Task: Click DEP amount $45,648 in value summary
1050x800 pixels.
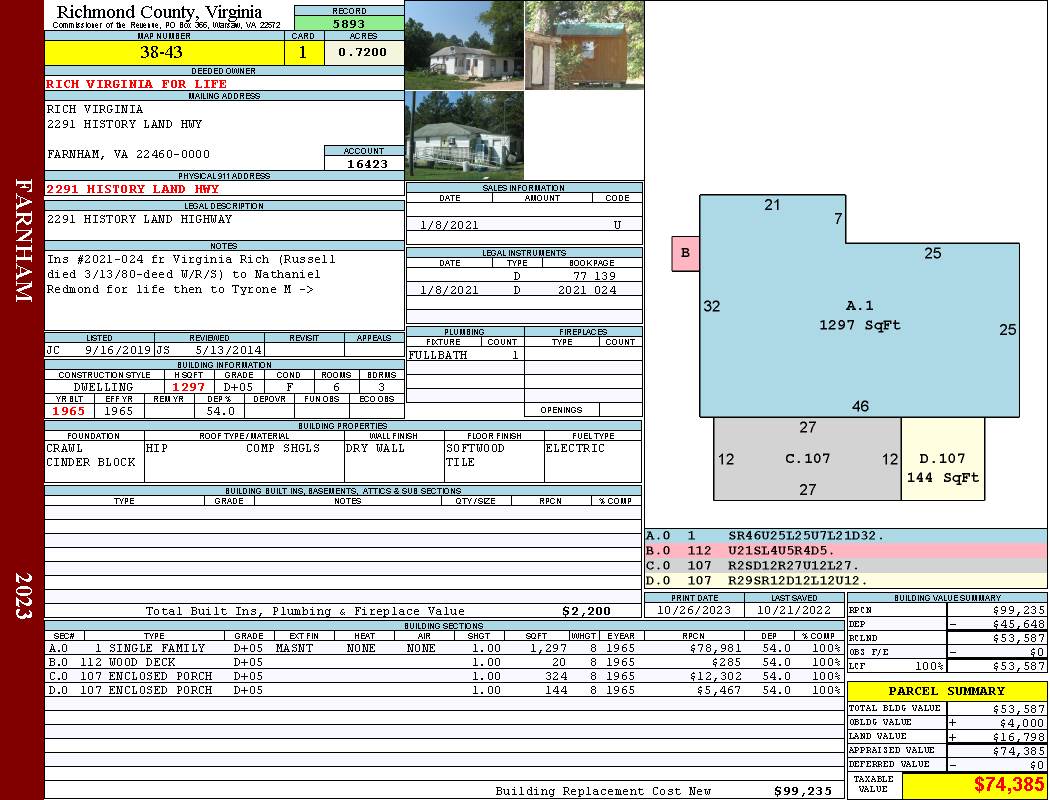Action: pyautogui.click(x=1019, y=624)
